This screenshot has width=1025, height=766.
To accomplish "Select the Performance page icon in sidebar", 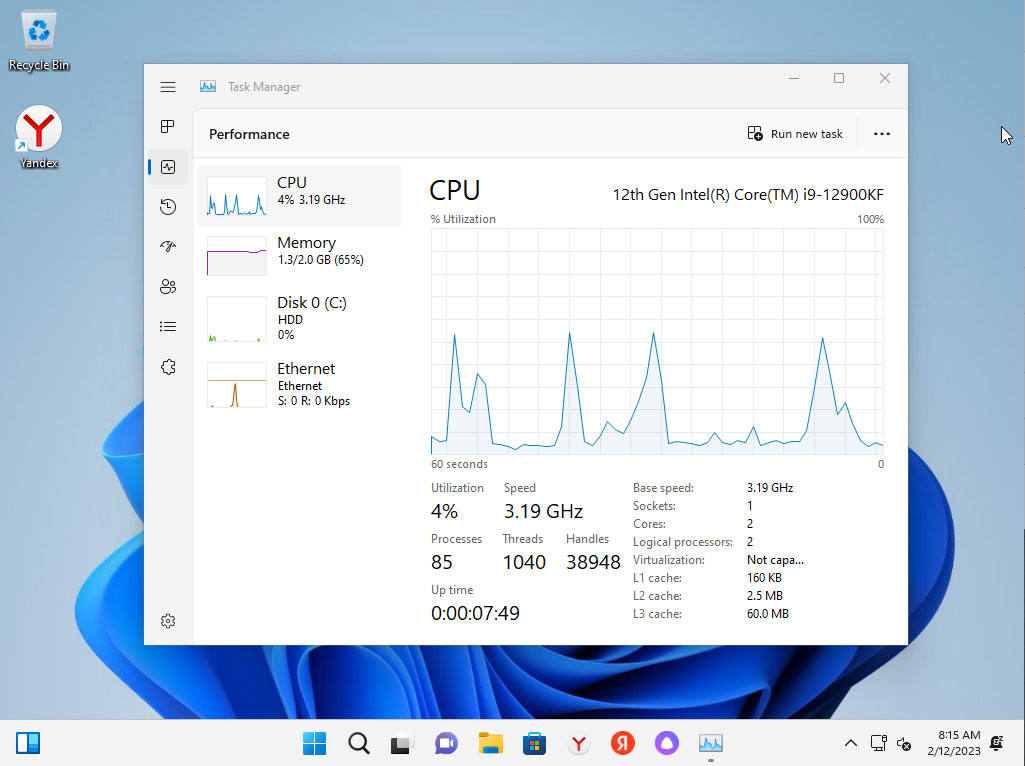I will (168, 167).
